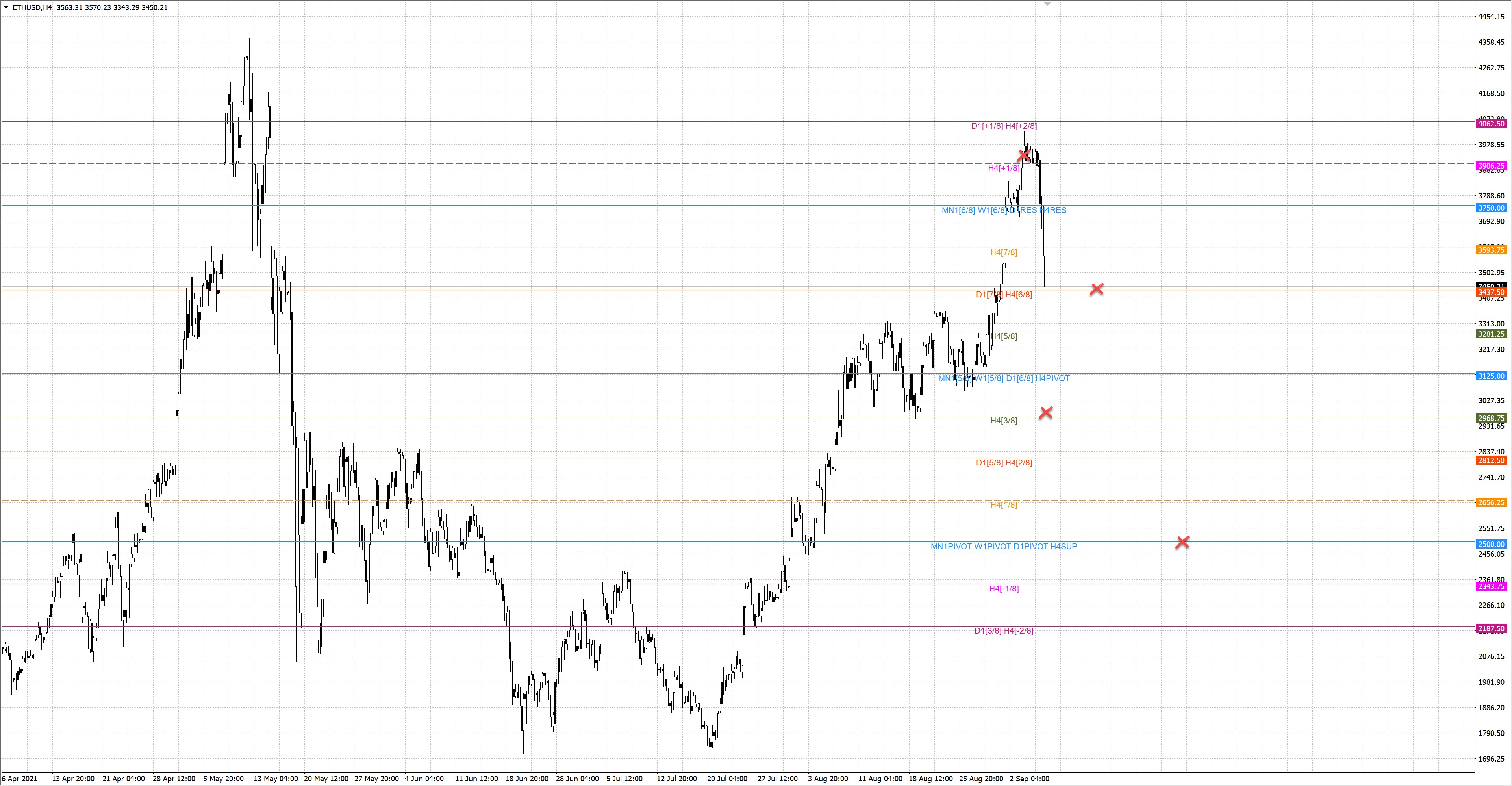Click the red X marker near the 3978 peak
This screenshot has width=1512, height=786.
[x=1024, y=155]
